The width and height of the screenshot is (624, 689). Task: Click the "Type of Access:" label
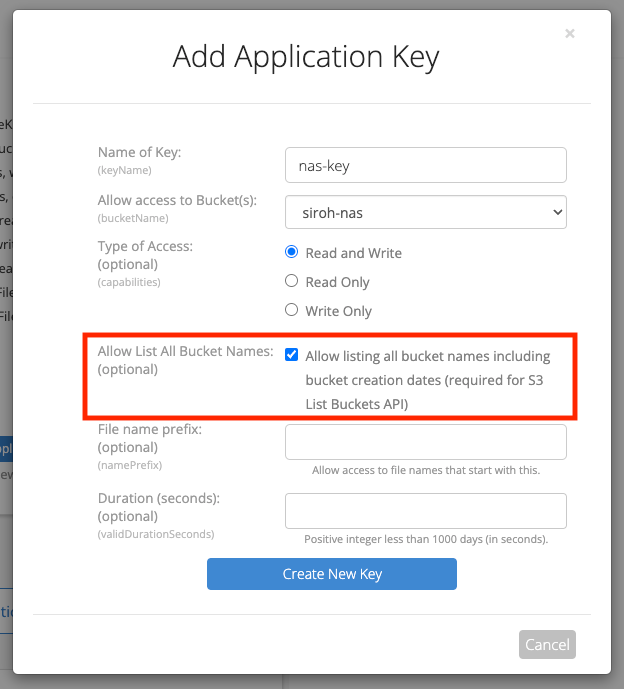pyautogui.click(x=145, y=245)
